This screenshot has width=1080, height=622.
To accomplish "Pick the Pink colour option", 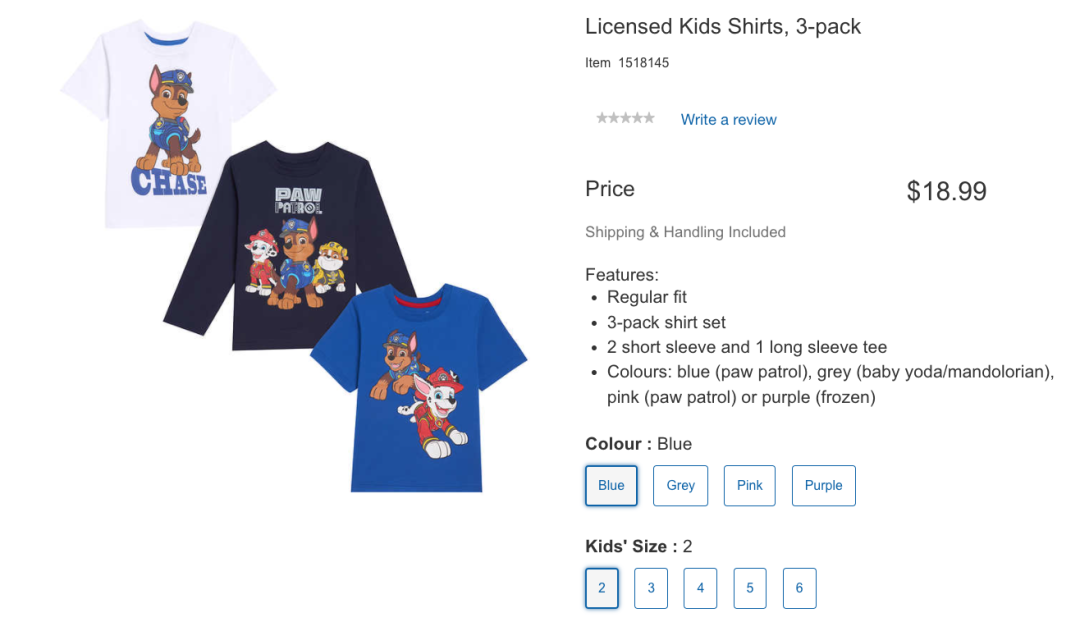I will 749,485.
